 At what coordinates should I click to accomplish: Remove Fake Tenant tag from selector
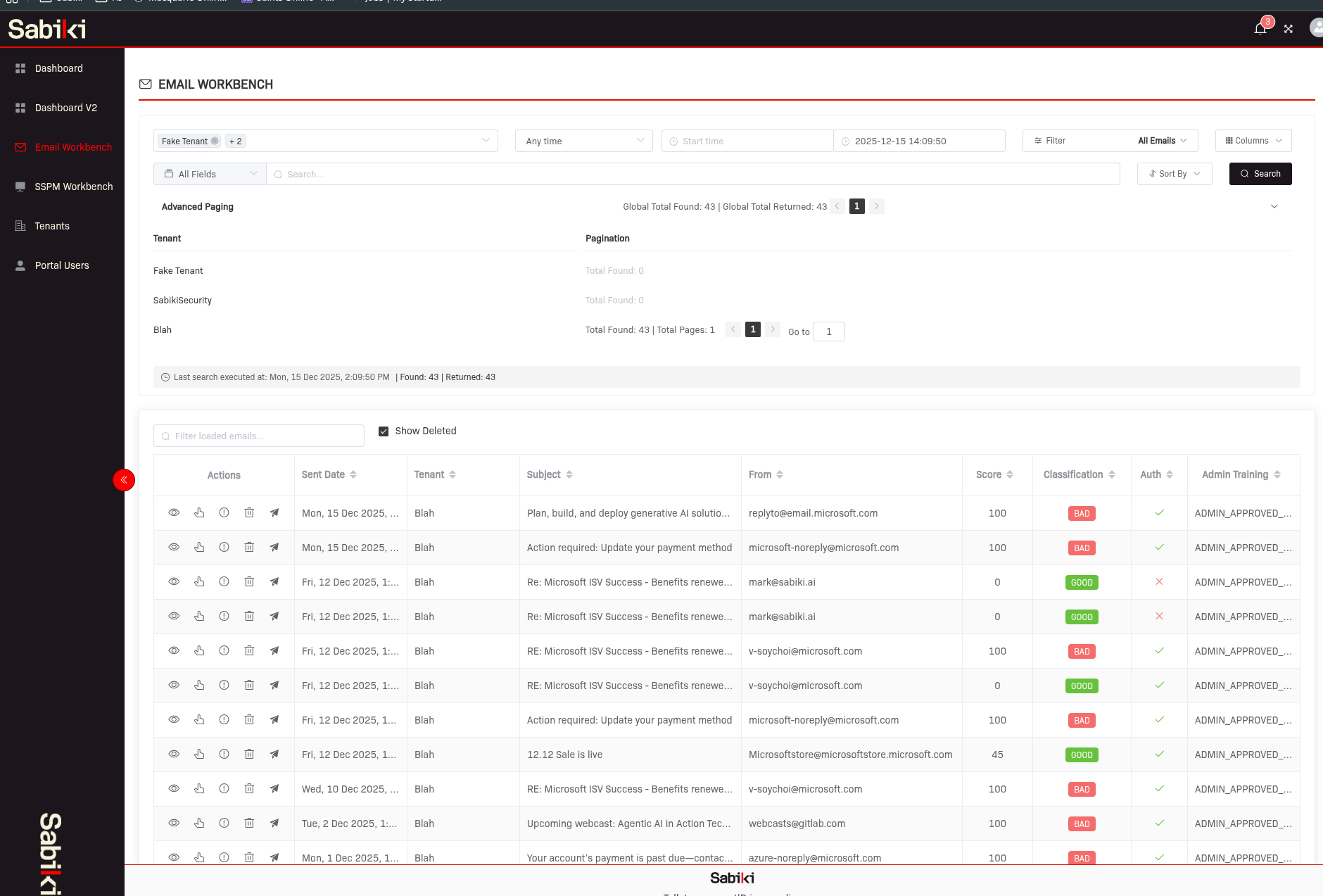tap(215, 141)
